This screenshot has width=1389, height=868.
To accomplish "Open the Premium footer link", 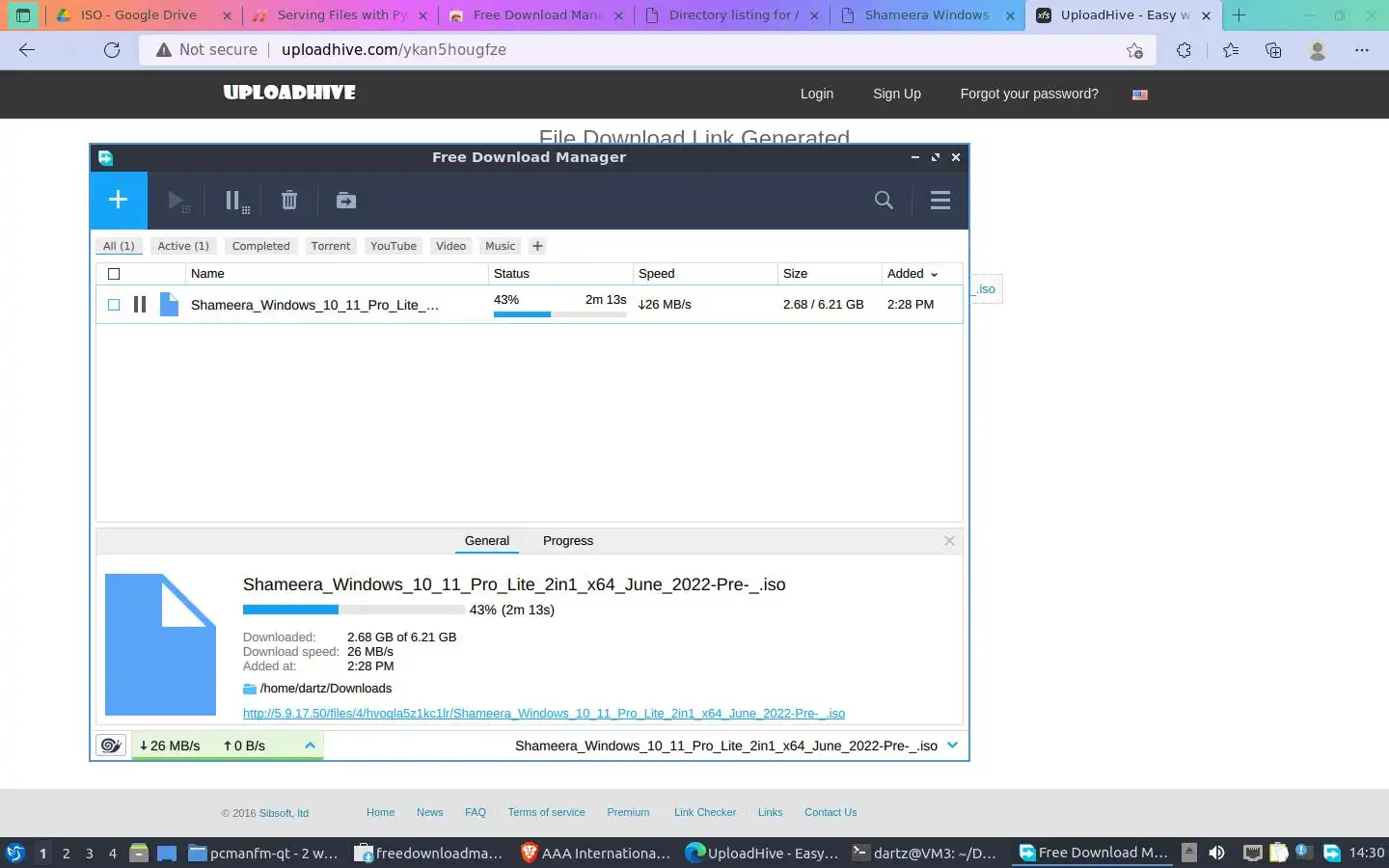I will (628, 812).
